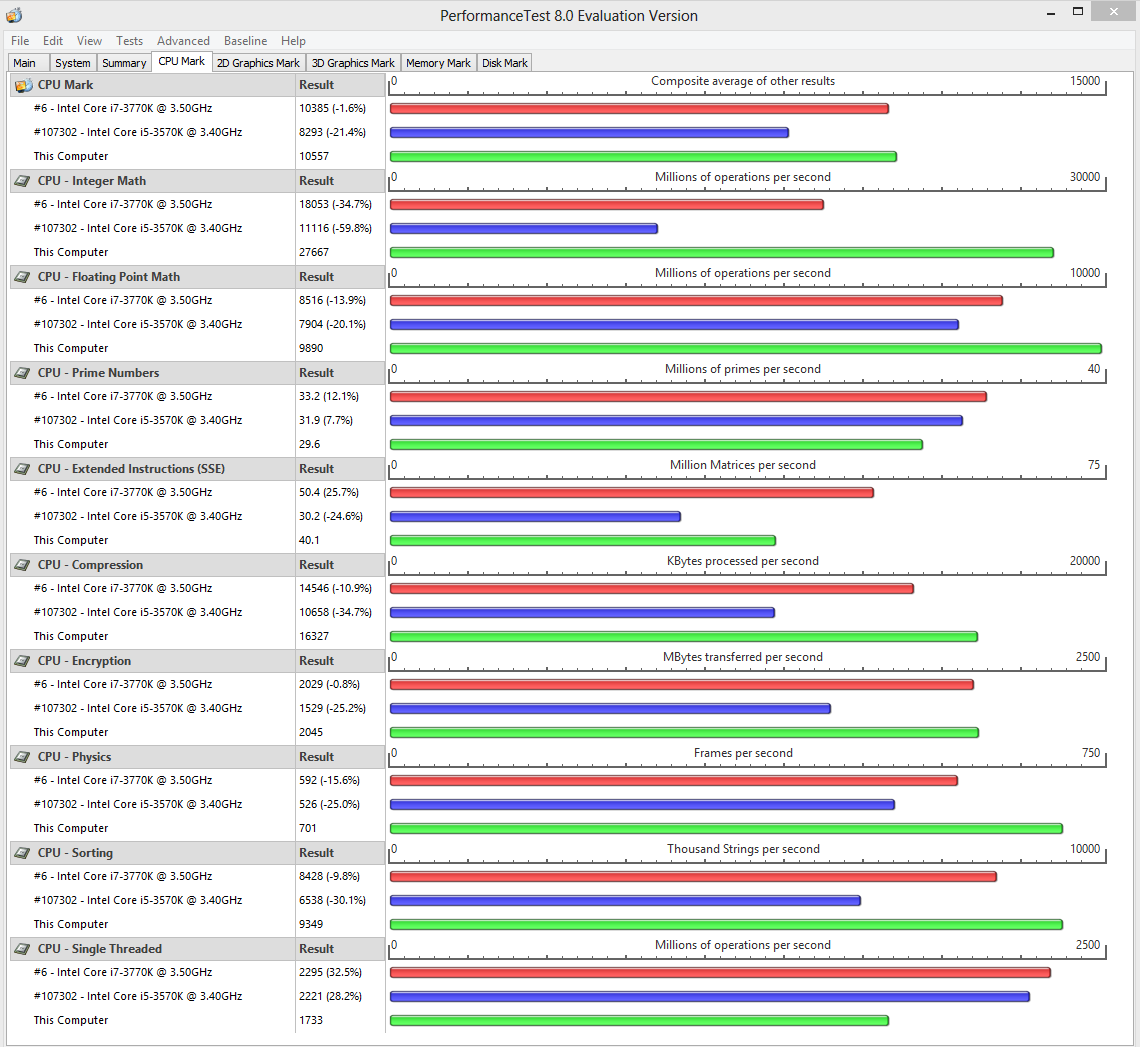Viewport: 1140px width, 1047px height.
Task: Click the green This Computer Single Threaded bar
Action: 639,1021
